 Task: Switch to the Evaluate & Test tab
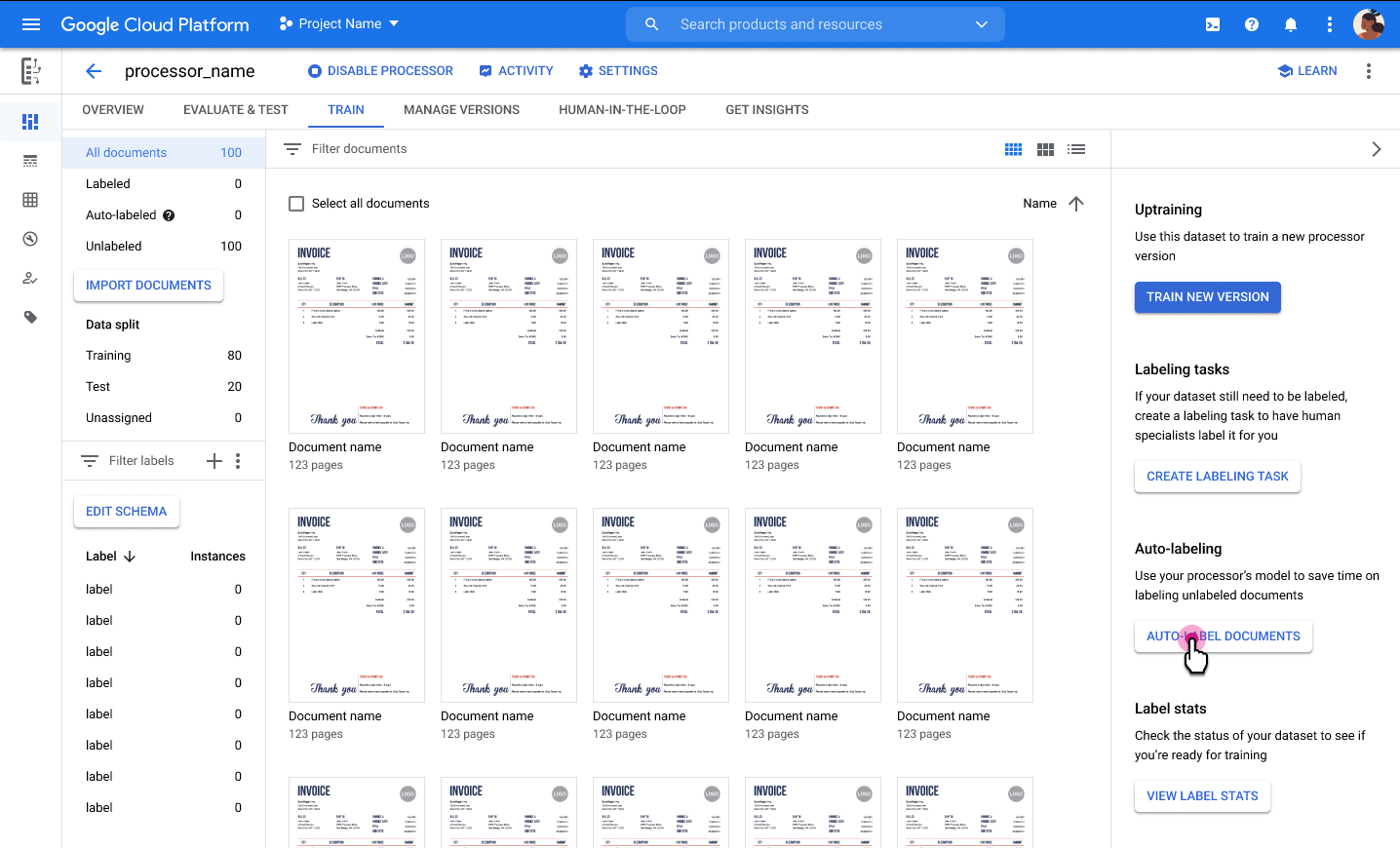point(235,110)
